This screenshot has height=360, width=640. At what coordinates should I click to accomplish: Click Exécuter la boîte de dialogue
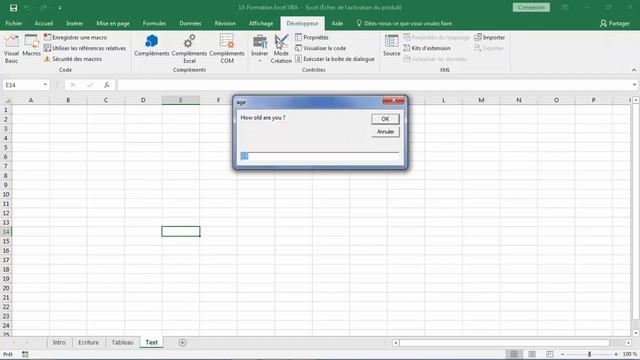pyautogui.click(x=335, y=59)
